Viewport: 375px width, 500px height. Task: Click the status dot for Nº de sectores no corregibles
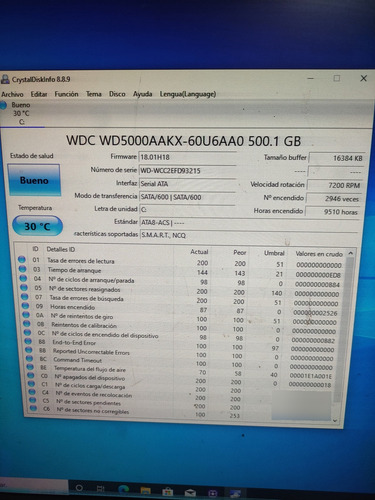pyautogui.click(x=33, y=408)
